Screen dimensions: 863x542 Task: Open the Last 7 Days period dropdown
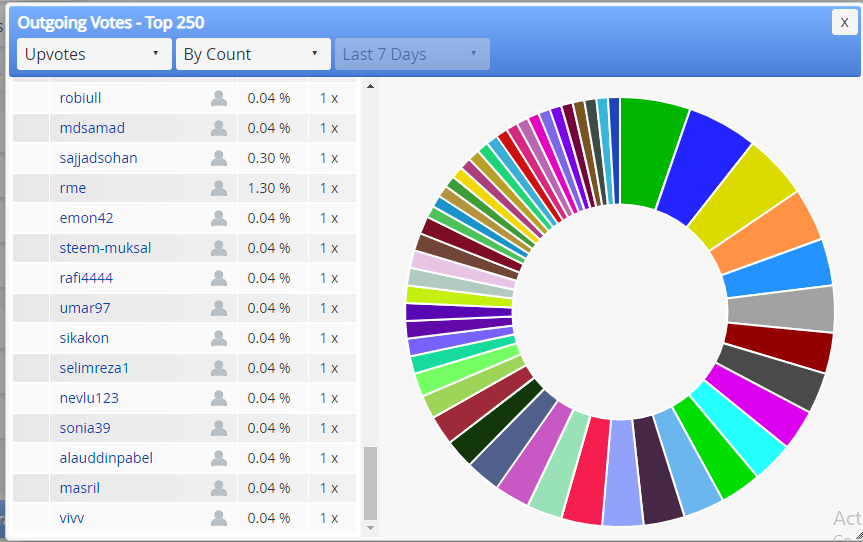coord(412,54)
